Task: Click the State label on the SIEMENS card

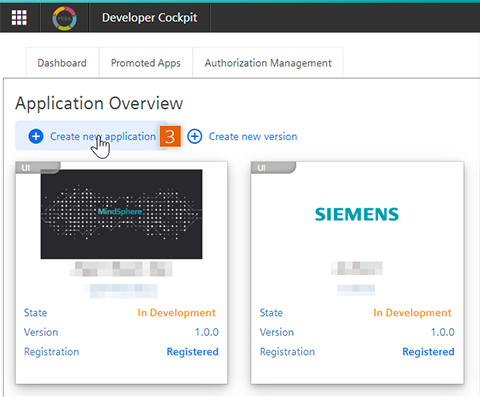Action: pyautogui.click(x=271, y=313)
